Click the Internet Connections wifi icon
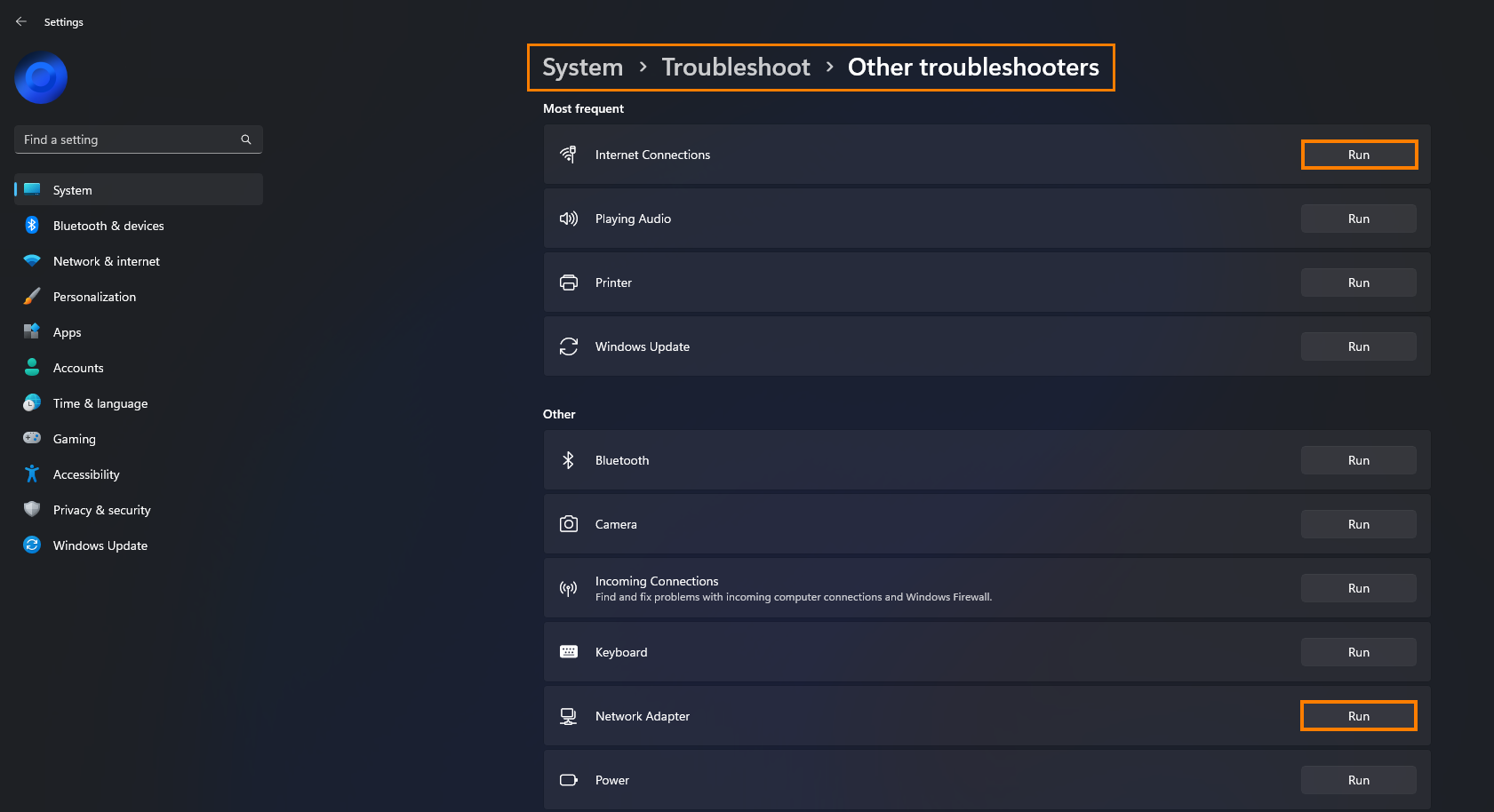This screenshot has height=812, width=1494. pos(569,155)
